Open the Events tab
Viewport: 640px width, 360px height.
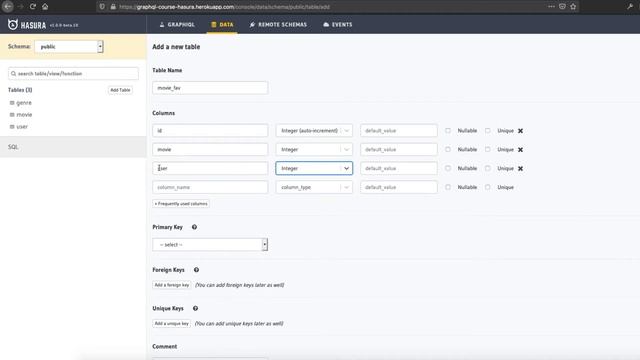(338, 24)
